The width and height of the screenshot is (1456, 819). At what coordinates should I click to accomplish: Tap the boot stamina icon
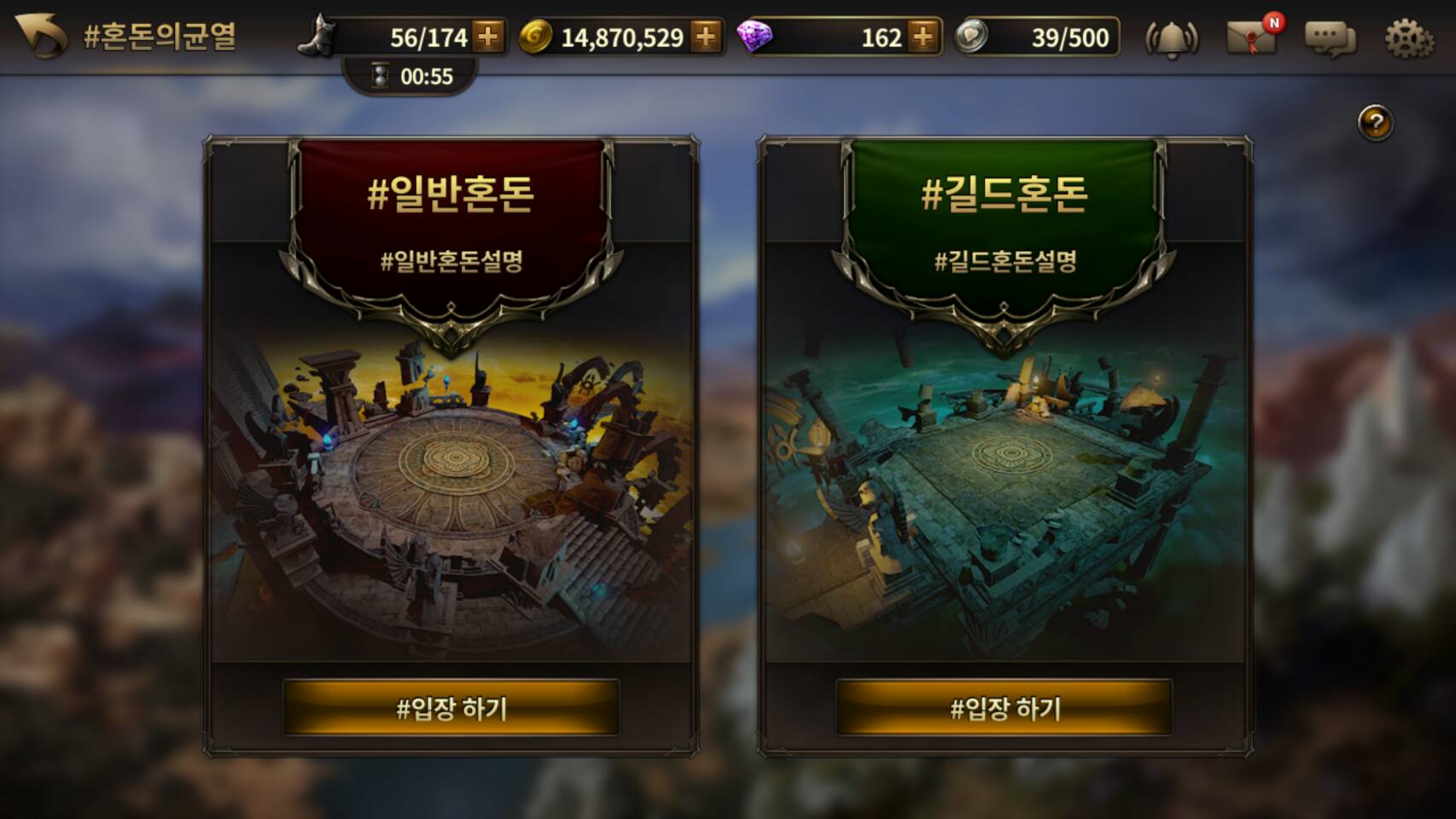pyautogui.click(x=317, y=35)
